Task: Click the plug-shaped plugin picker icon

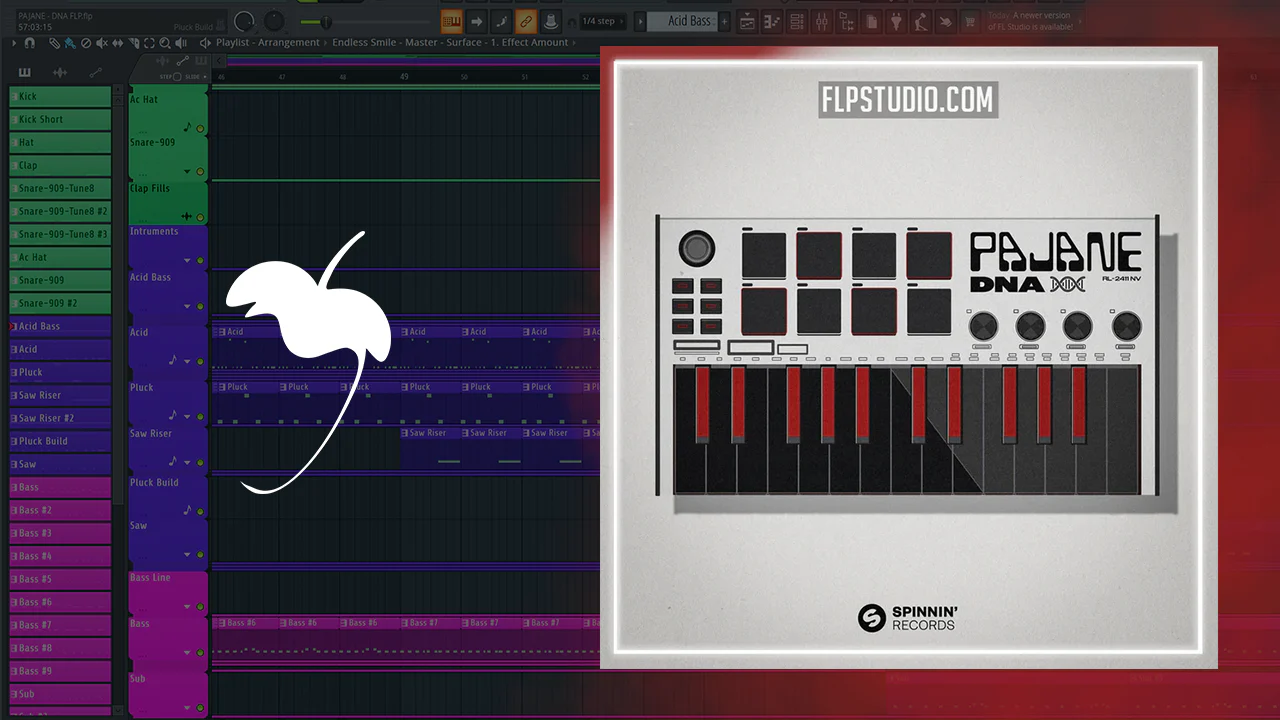Action: coord(896,21)
